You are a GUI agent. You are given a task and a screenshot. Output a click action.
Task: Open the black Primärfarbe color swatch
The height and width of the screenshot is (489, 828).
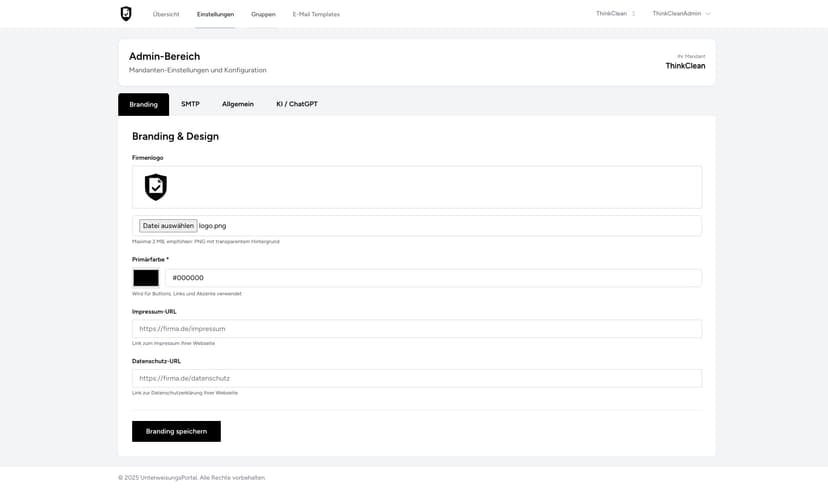(x=146, y=278)
